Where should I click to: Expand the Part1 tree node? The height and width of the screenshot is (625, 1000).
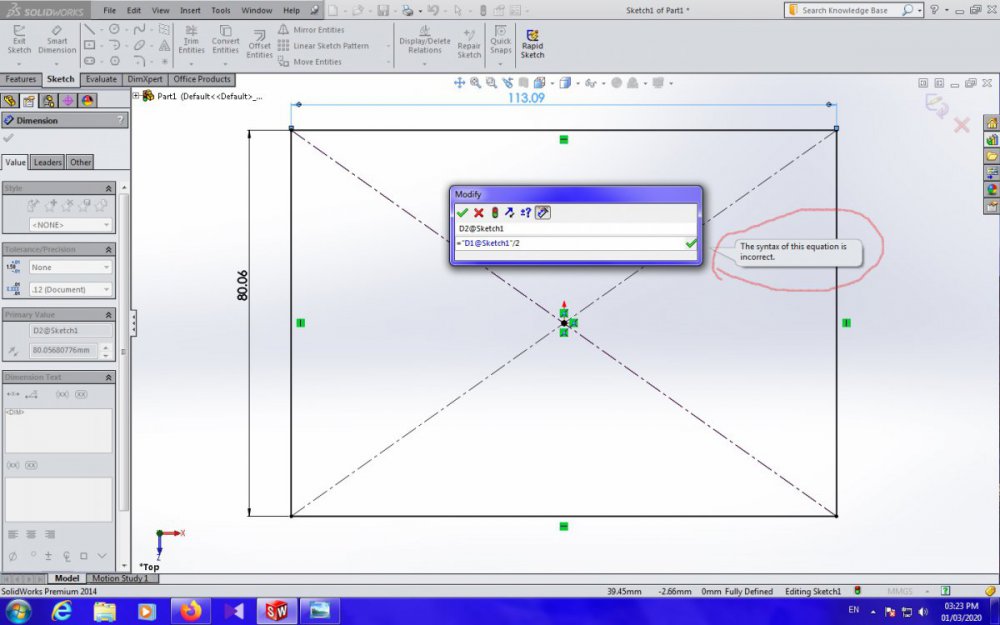(136, 96)
